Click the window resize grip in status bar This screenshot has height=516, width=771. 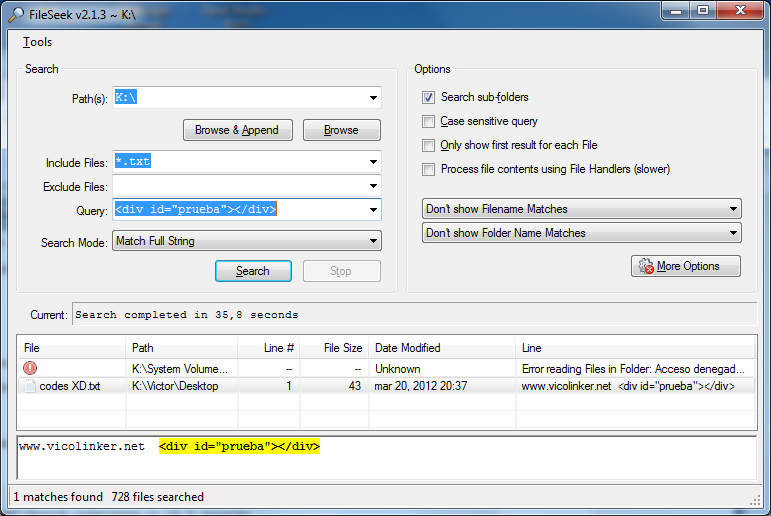755,500
